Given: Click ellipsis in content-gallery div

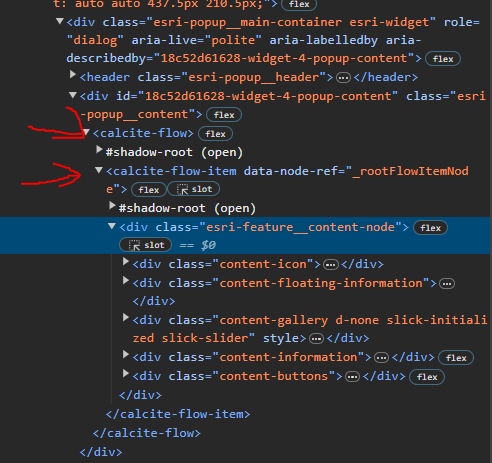Looking at the screenshot, I should pyautogui.click(x=316, y=339).
